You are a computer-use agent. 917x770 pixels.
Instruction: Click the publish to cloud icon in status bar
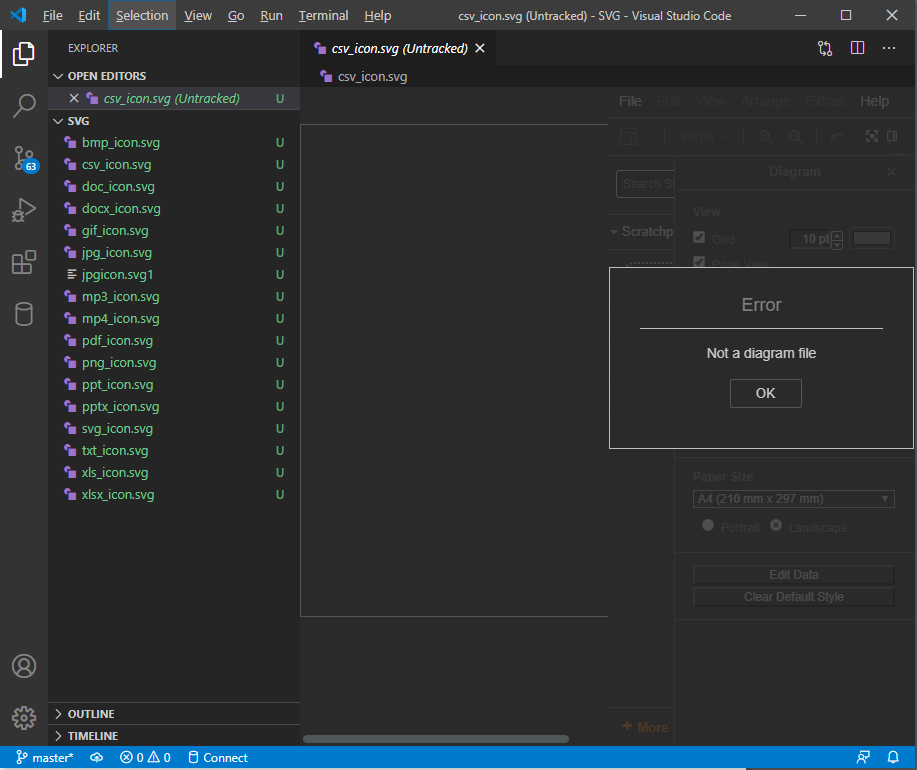[96, 758]
